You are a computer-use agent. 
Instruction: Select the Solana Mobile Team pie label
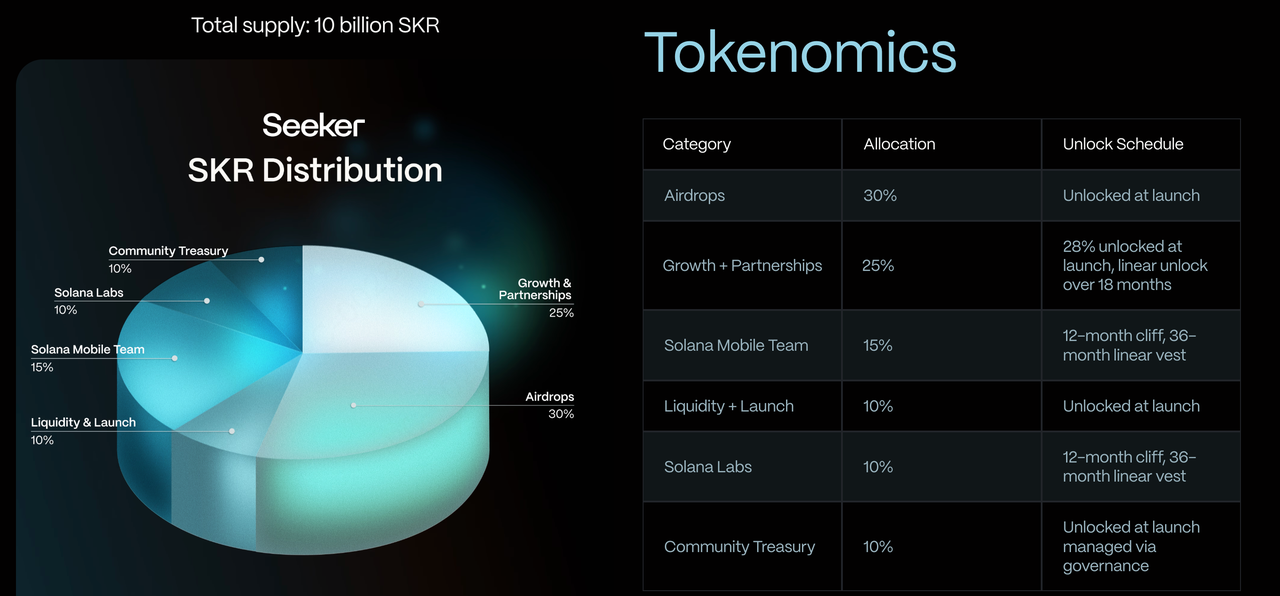[x=88, y=350]
